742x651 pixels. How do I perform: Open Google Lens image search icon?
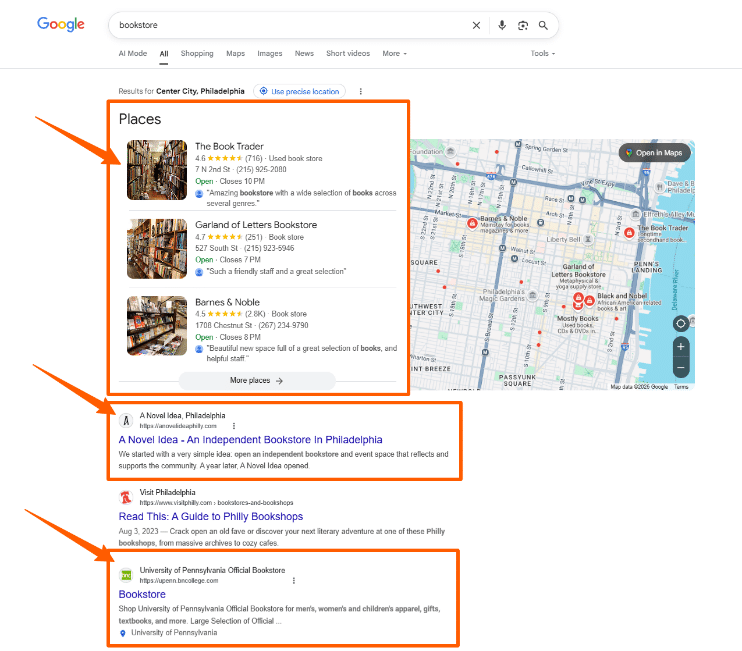(x=522, y=25)
